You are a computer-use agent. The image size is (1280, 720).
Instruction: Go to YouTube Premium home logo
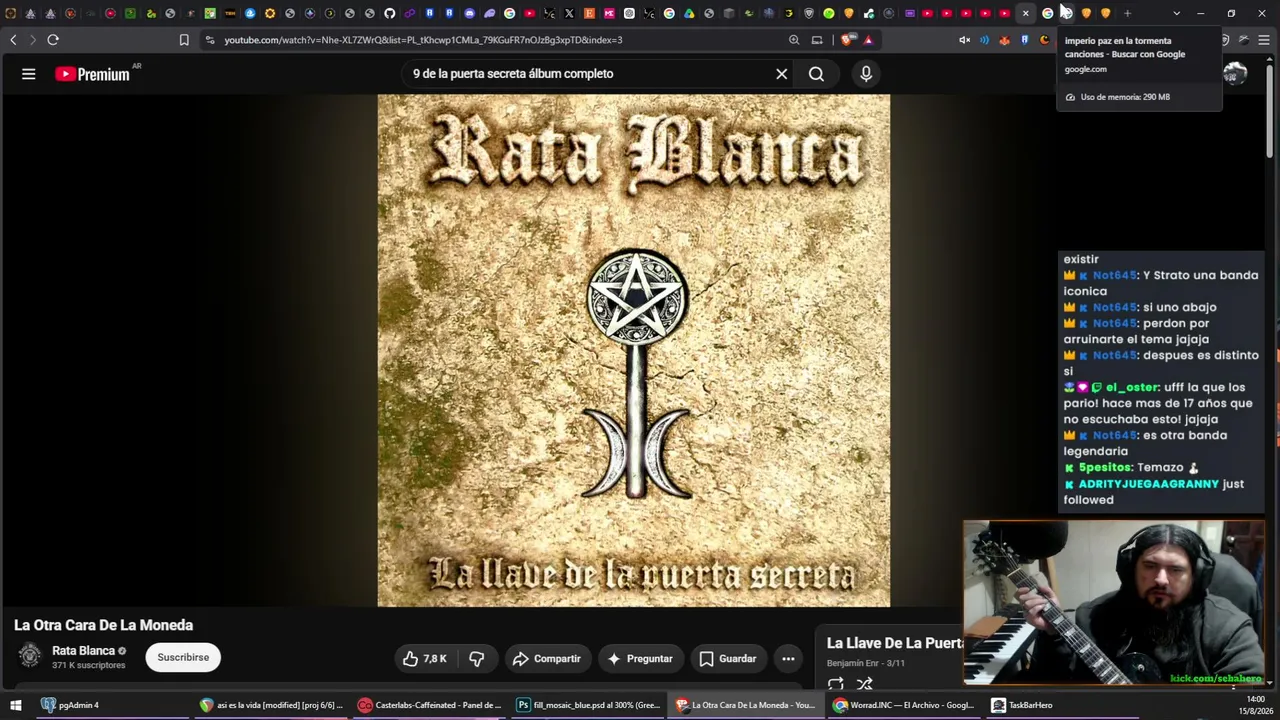[x=93, y=74]
